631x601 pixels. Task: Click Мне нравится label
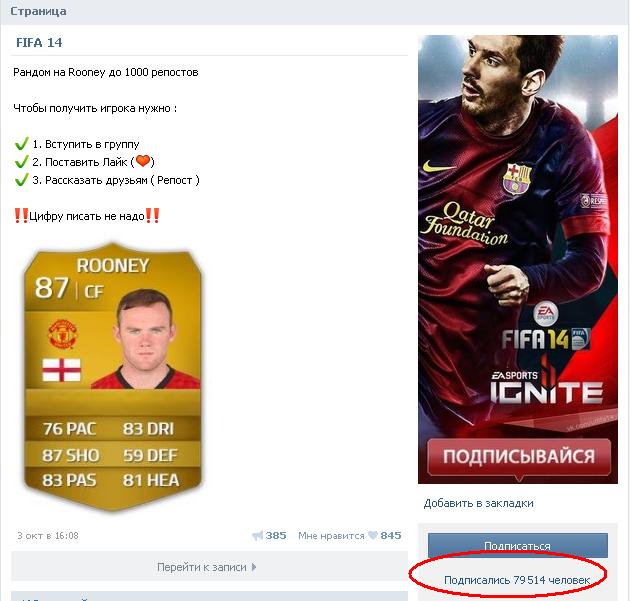click(x=331, y=535)
